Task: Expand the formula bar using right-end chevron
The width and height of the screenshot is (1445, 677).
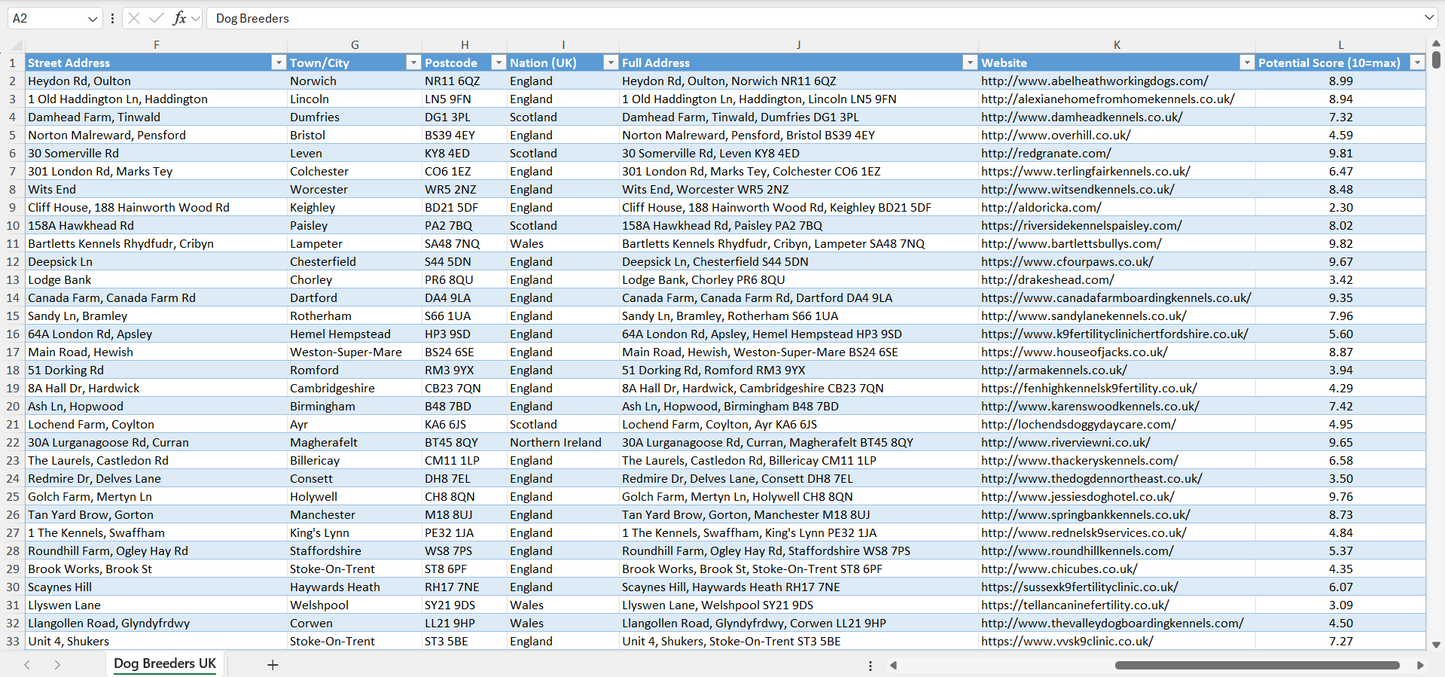Action: pyautogui.click(x=1429, y=18)
